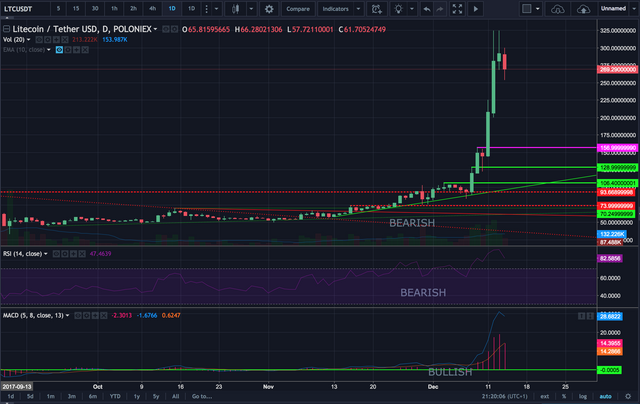Expand ideas lightbulb dropdown arrow

tap(411, 9)
